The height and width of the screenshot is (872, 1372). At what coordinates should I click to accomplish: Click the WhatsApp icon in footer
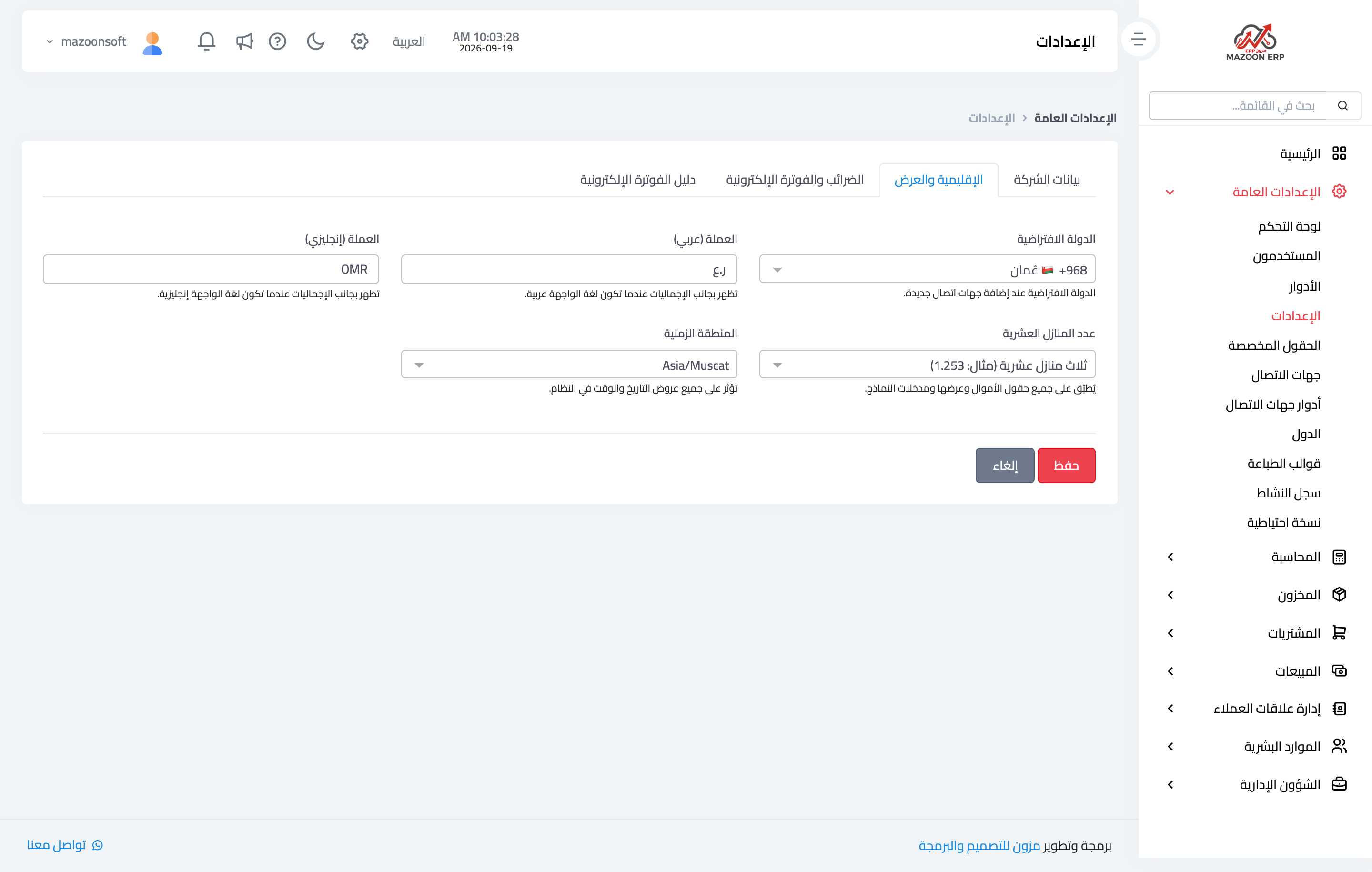[98, 845]
